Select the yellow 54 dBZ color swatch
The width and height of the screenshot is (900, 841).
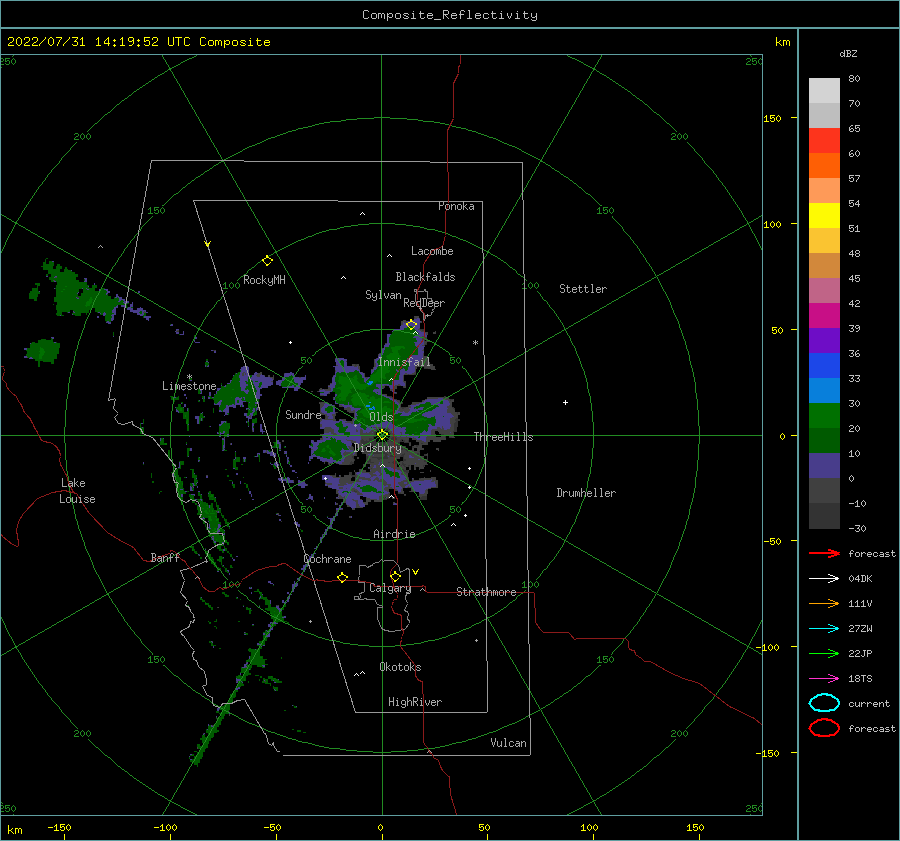point(824,215)
